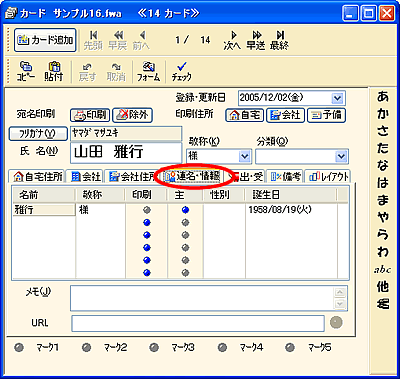400x379 pixels.
Task: Toggle the マーク3 indicator
Action: click(154, 348)
